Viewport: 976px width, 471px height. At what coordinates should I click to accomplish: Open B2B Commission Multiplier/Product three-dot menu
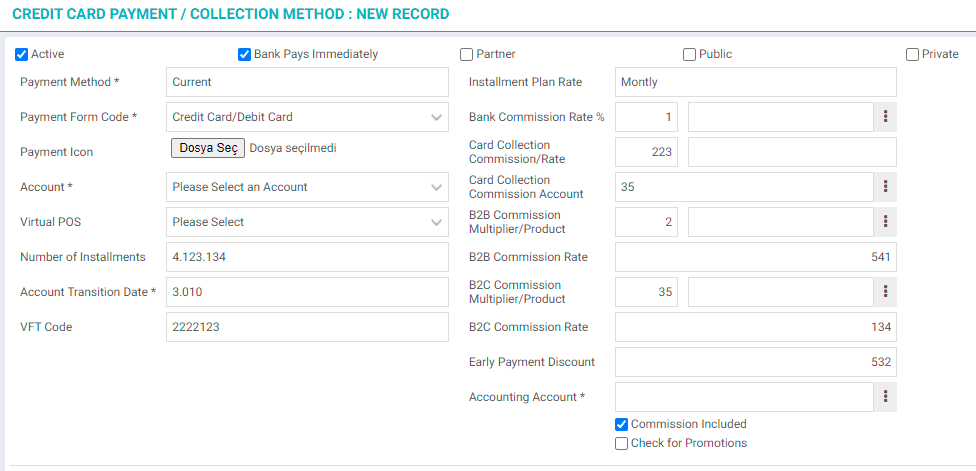coord(885,222)
